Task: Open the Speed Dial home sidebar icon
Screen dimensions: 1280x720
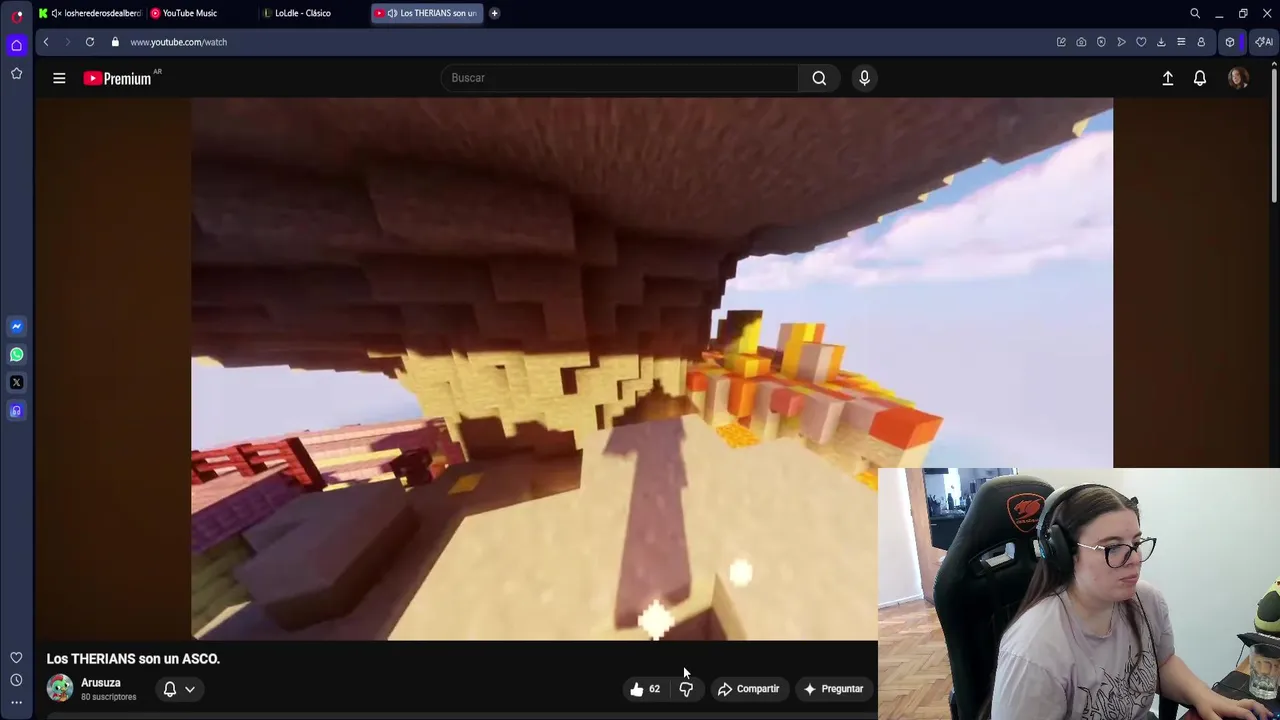Action: tap(16, 45)
